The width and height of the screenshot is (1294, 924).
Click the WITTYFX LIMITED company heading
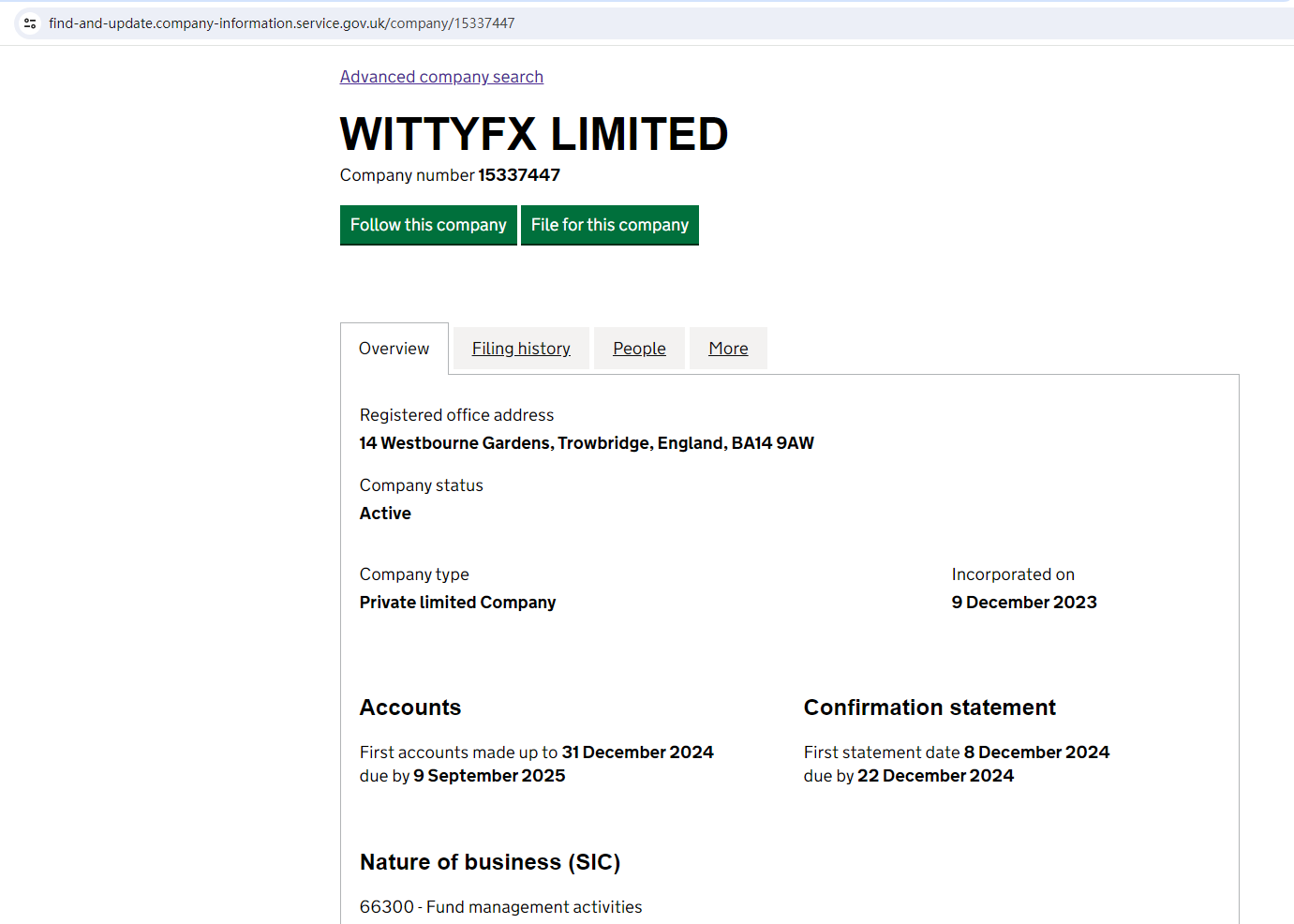[534, 134]
